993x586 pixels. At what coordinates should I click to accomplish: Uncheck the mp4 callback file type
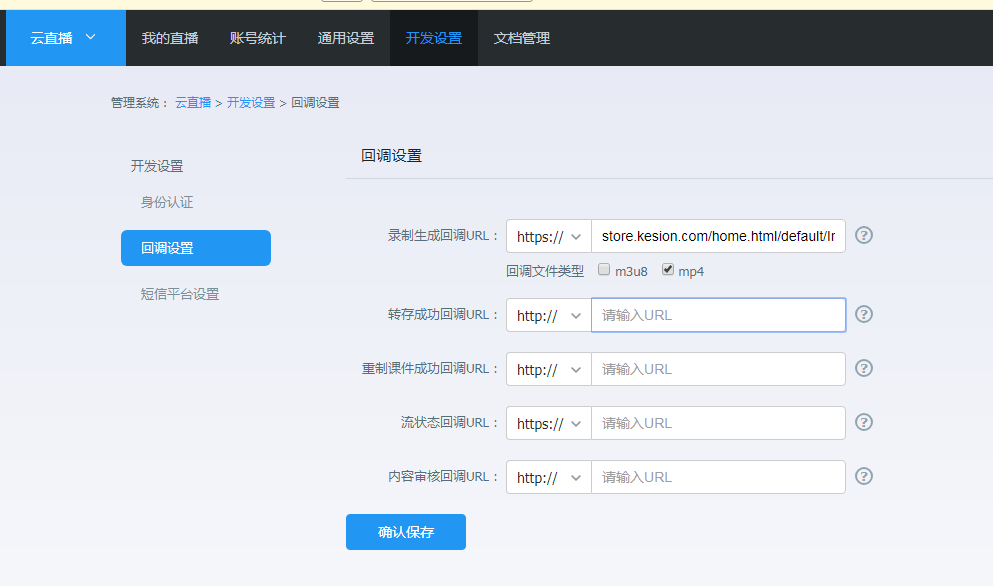tap(669, 269)
